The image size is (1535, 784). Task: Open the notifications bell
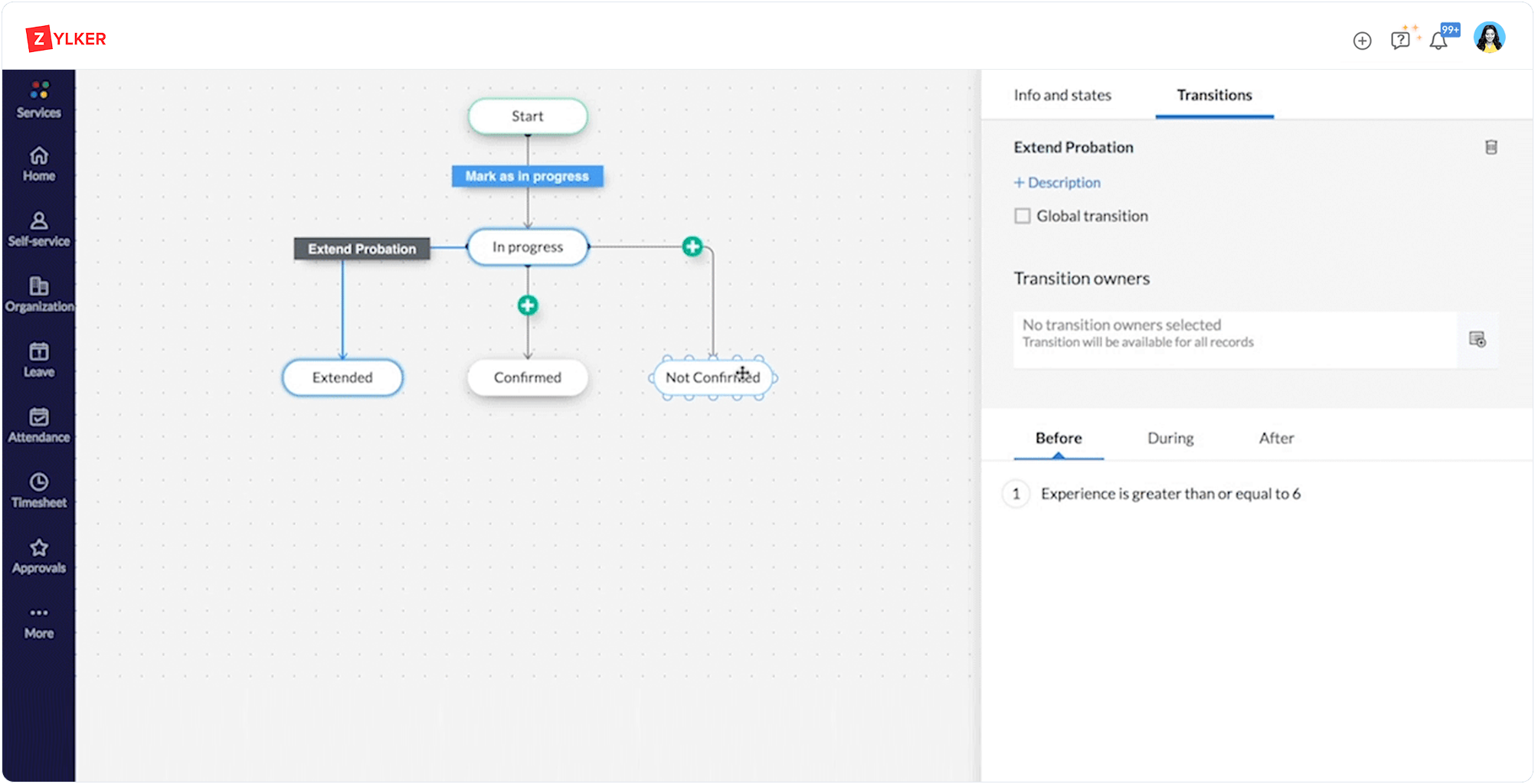click(x=1438, y=41)
